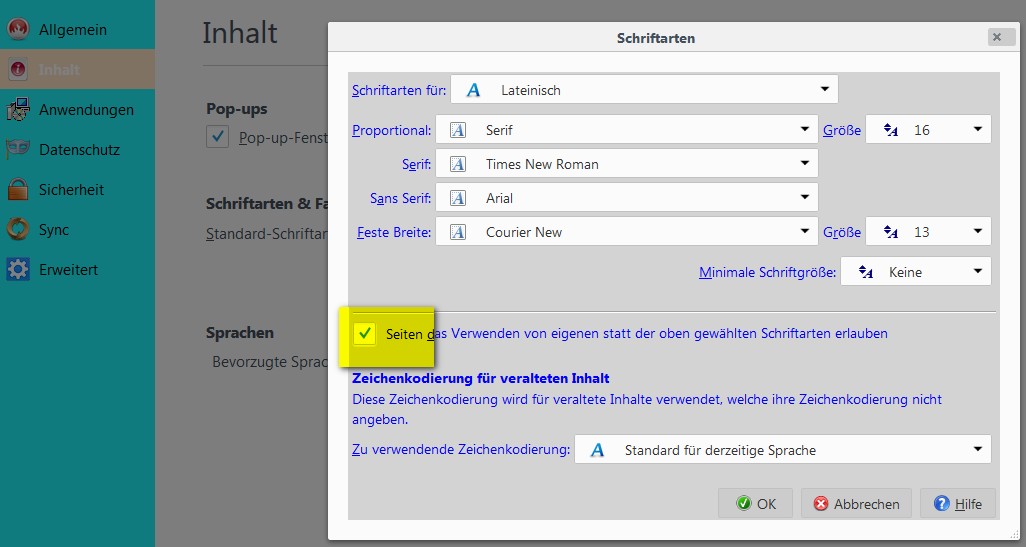Switch to Sync settings section

[77, 229]
